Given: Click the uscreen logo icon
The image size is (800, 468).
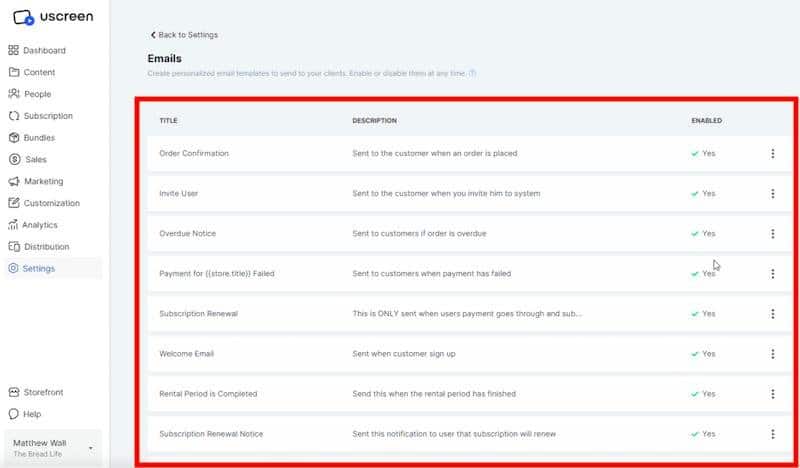Looking at the screenshot, I should tap(23, 17).
